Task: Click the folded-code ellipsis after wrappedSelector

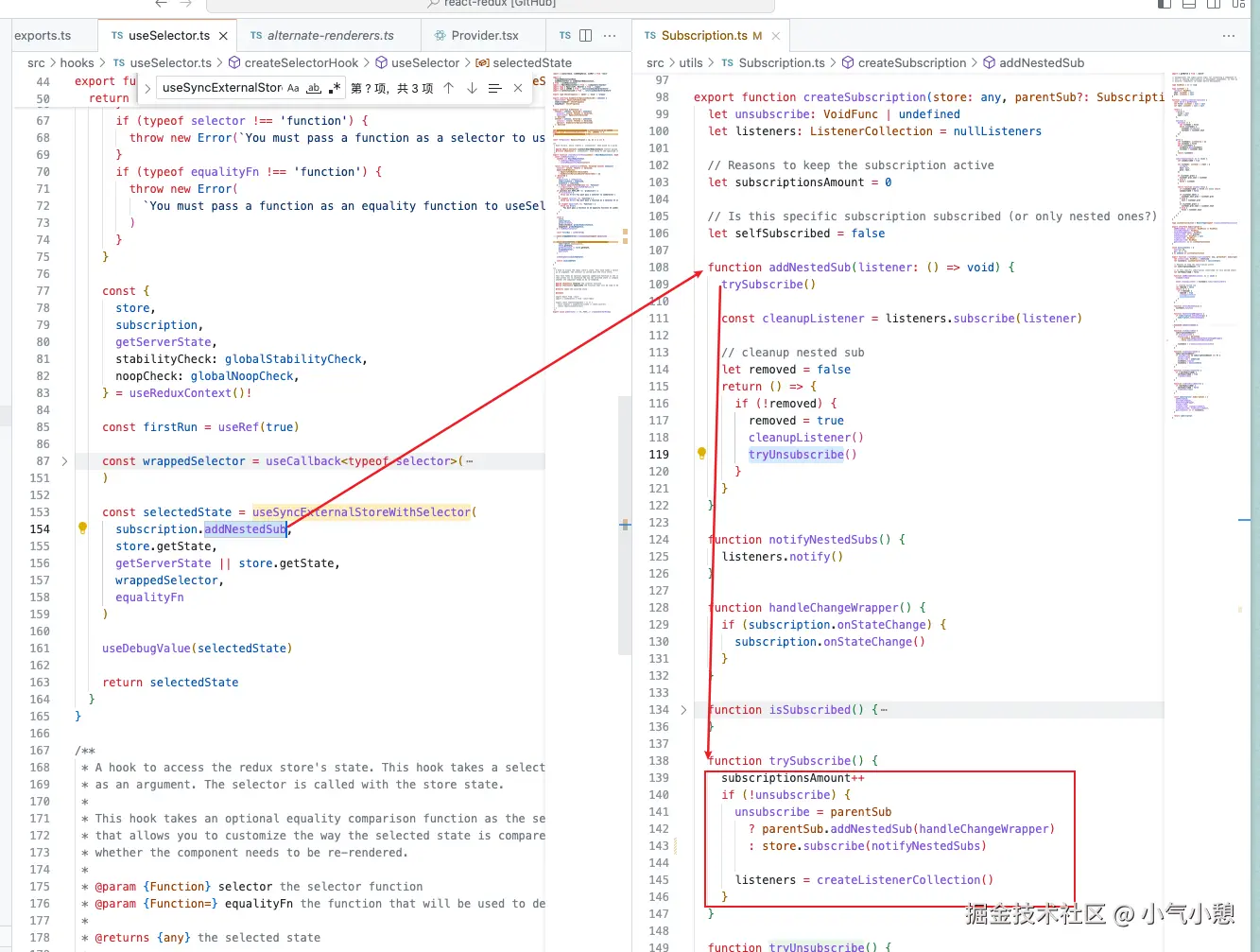Action: [470, 461]
